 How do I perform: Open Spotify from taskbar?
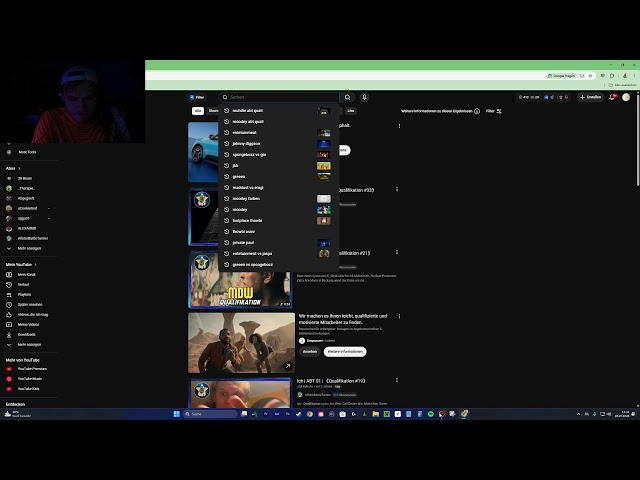[x=431, y=414]
